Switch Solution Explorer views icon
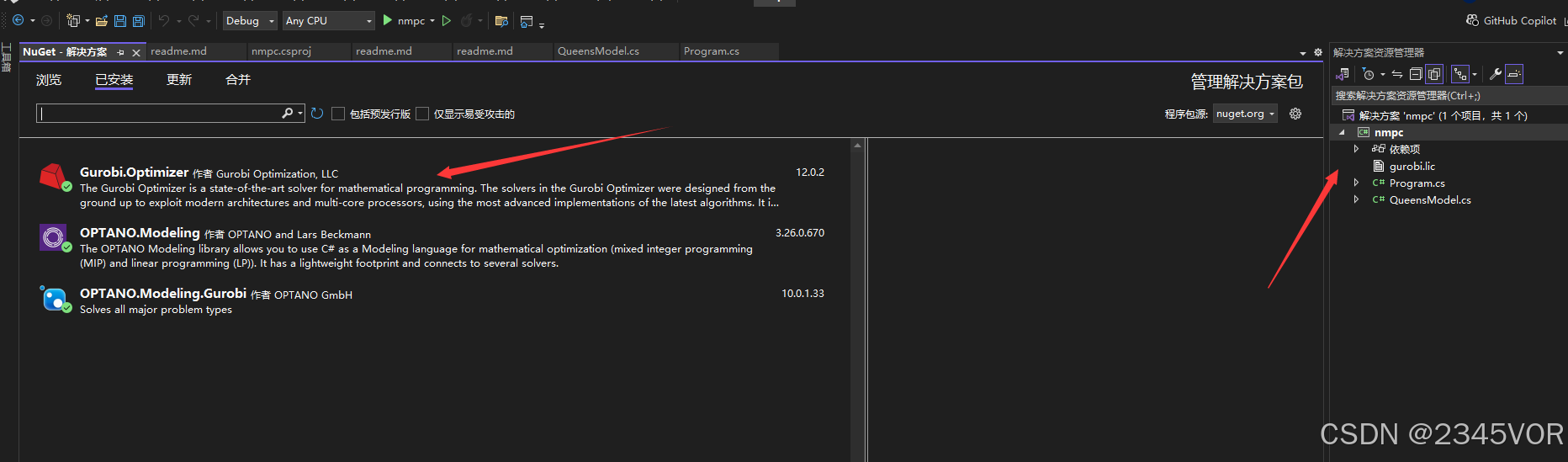Image resolution: width=1568 pixels, height=462 pixels. pos(1343,74)
